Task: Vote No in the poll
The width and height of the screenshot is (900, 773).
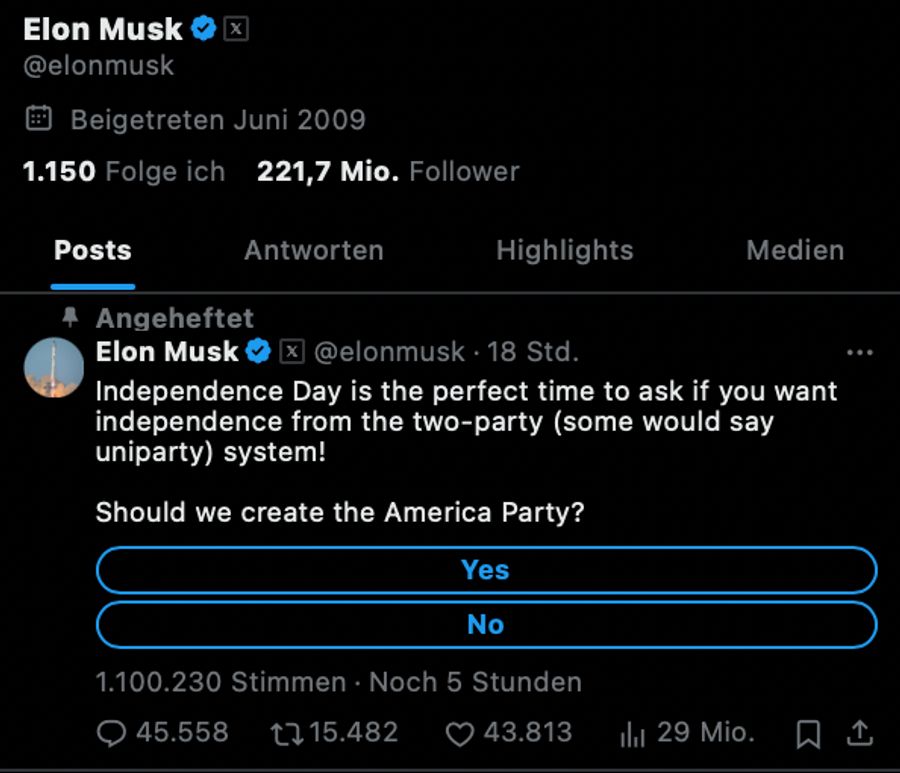Action: pyautogui.click(x=486, y=624)
